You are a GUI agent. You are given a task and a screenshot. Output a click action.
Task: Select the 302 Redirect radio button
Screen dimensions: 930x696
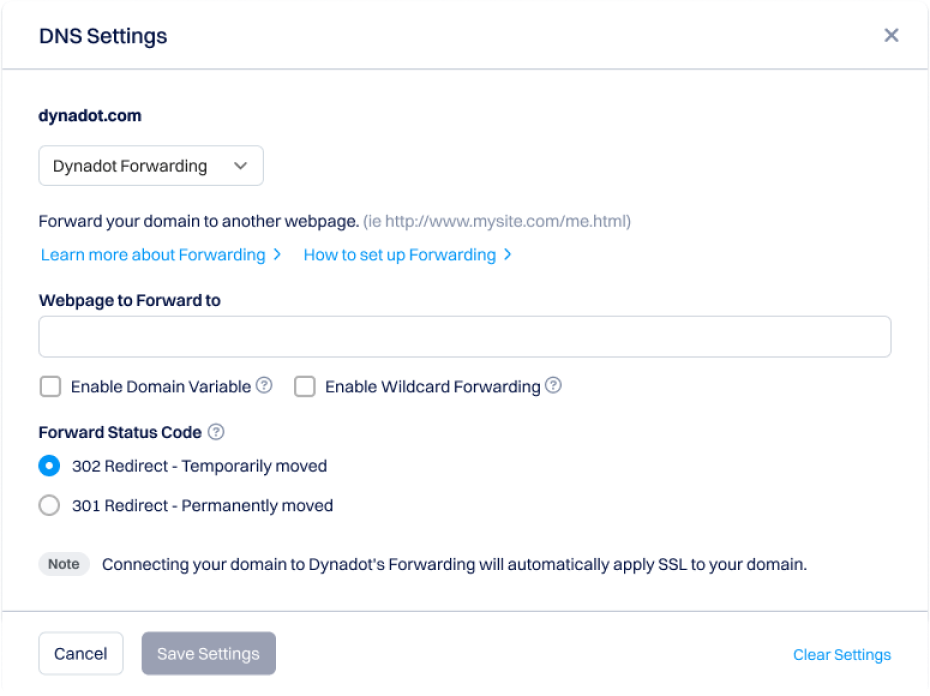coord(49,466)
